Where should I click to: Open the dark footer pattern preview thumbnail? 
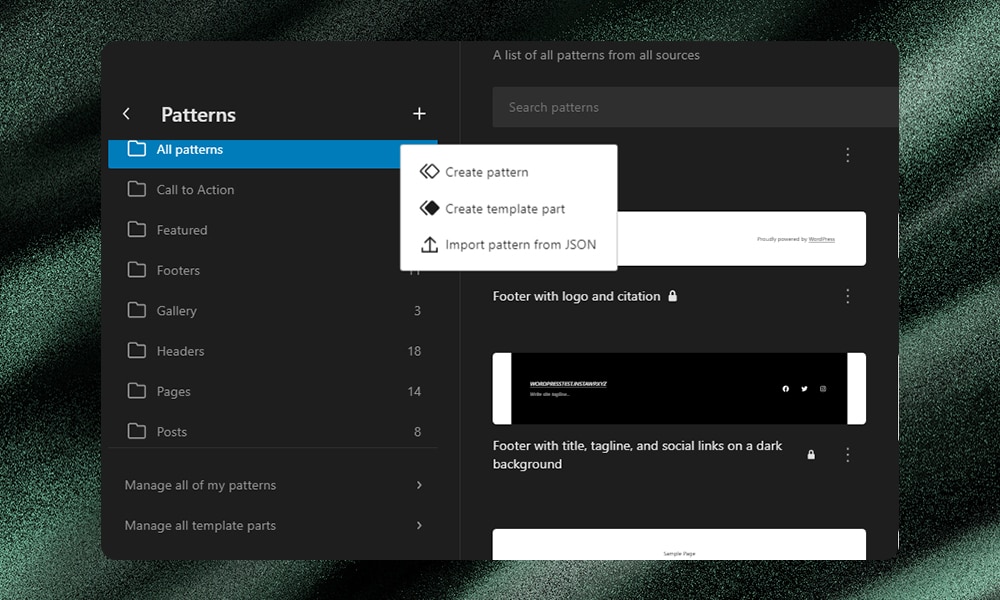[x=679, y=388]
